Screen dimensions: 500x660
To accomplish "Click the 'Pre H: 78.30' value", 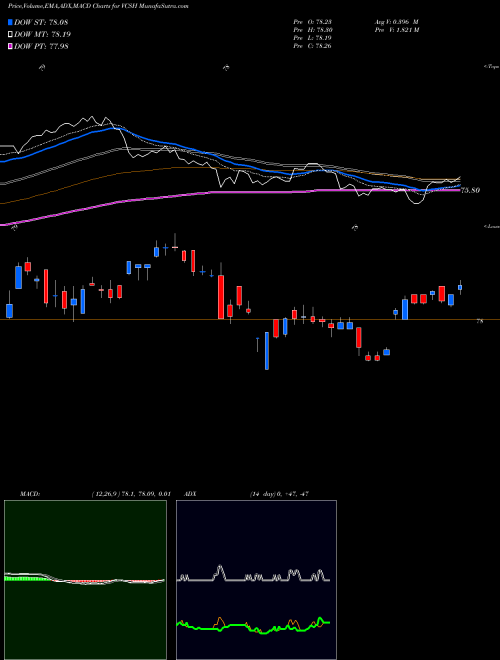I will (312, 30).
